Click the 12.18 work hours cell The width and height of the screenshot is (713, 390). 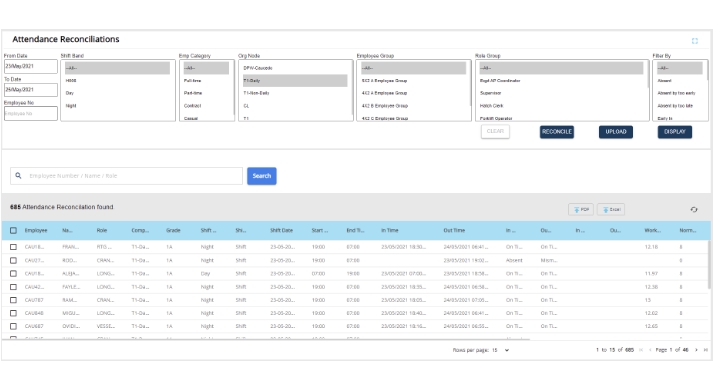click(x=651, y=247)
